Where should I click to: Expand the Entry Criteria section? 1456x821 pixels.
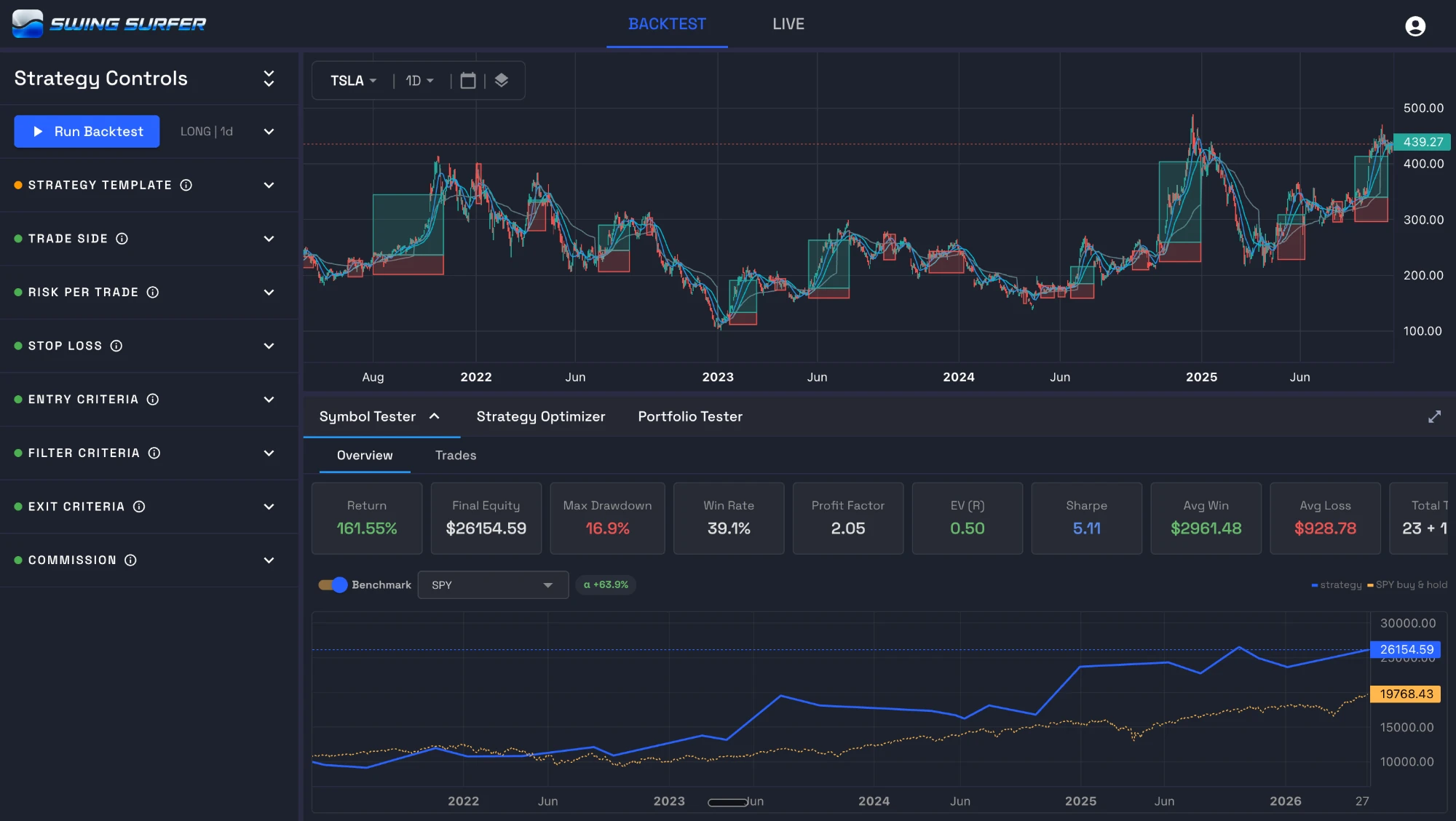(x=269, y=399)
